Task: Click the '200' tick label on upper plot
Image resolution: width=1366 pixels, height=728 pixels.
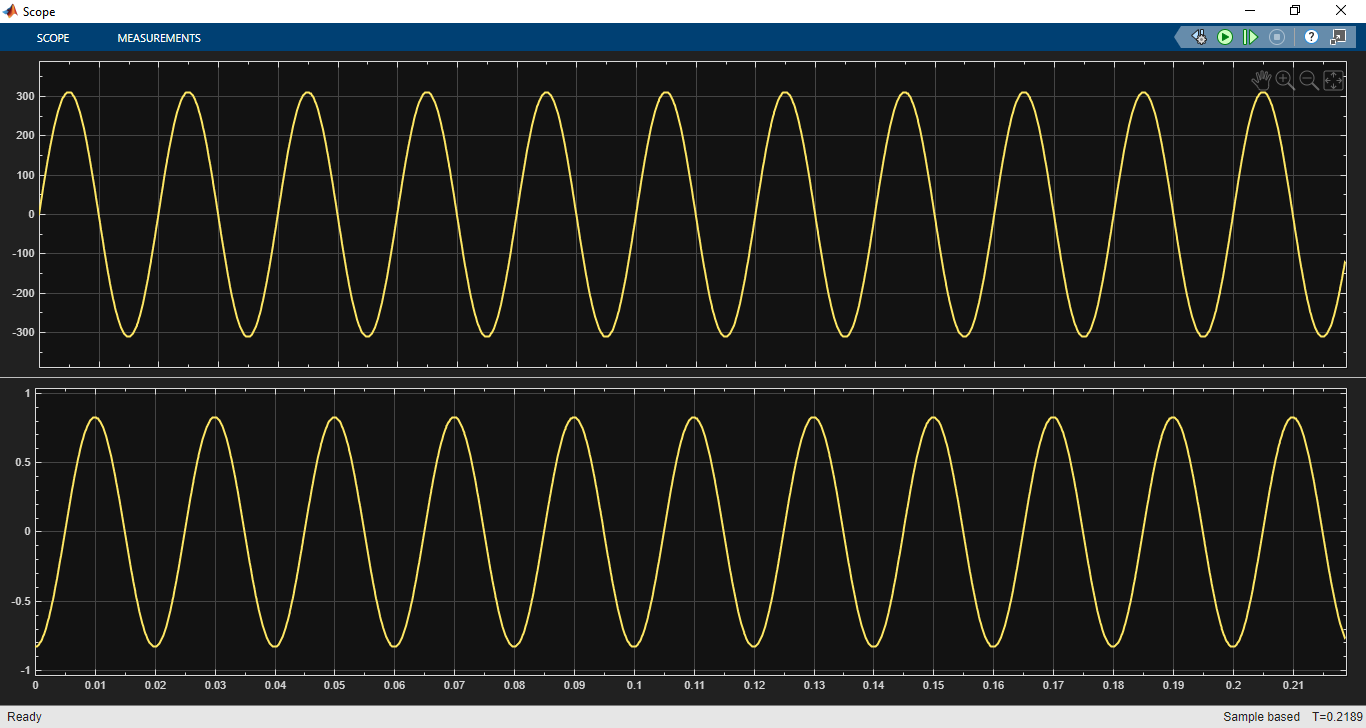Action: pyautogui.click(x=24, y=136)
